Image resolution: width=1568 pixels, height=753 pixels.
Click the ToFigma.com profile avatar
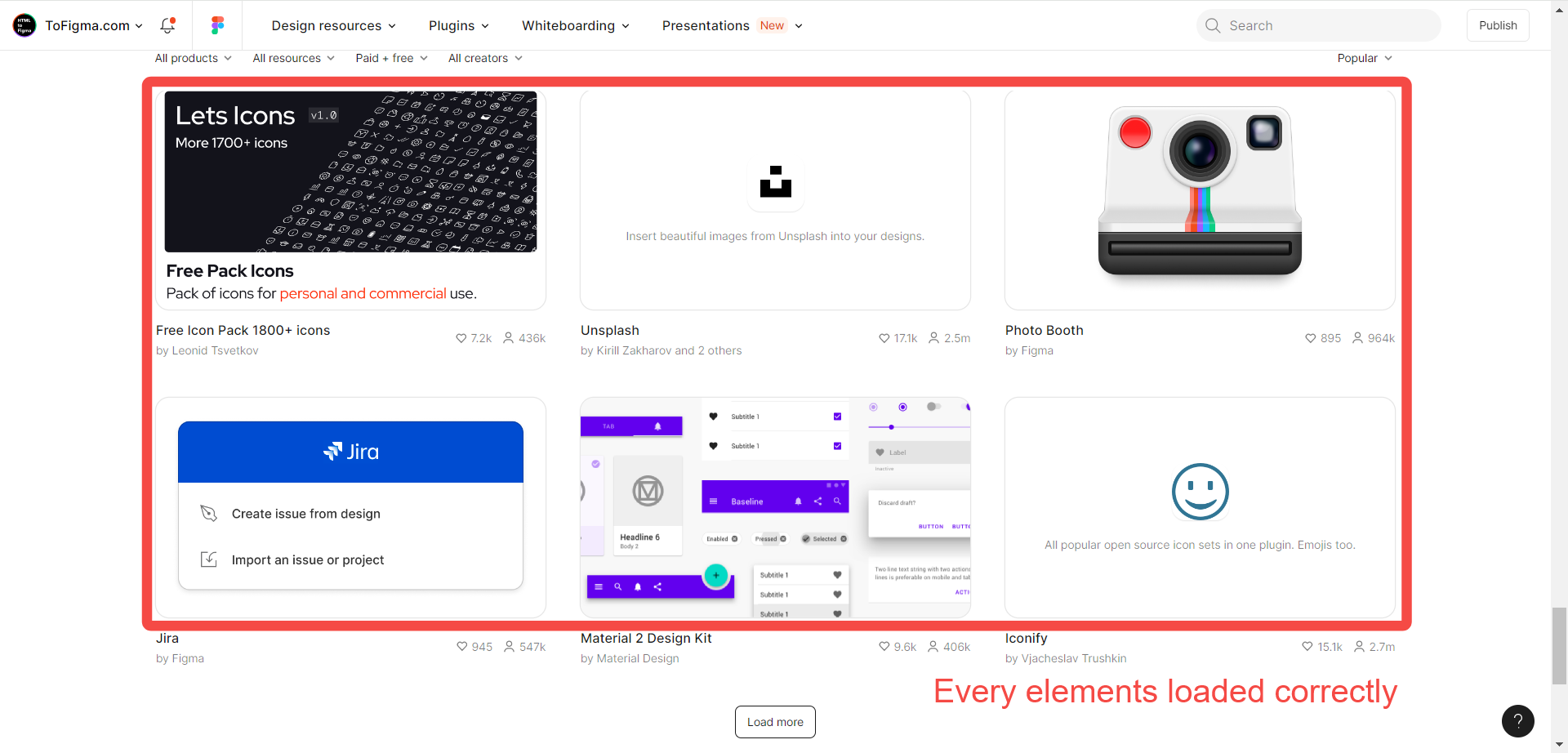(x=24, y=25)
